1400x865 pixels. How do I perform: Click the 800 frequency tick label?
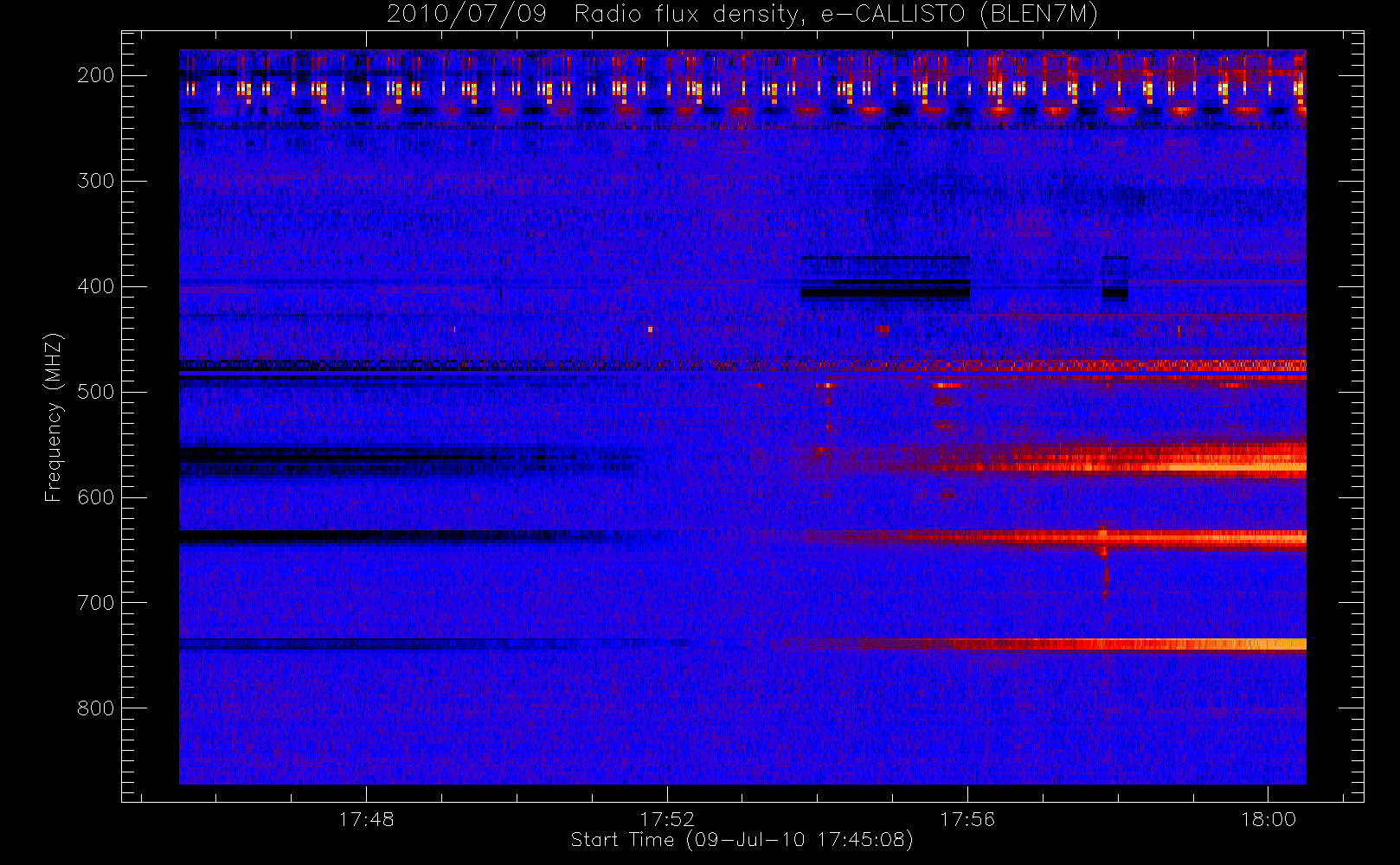tap(95, 708)
